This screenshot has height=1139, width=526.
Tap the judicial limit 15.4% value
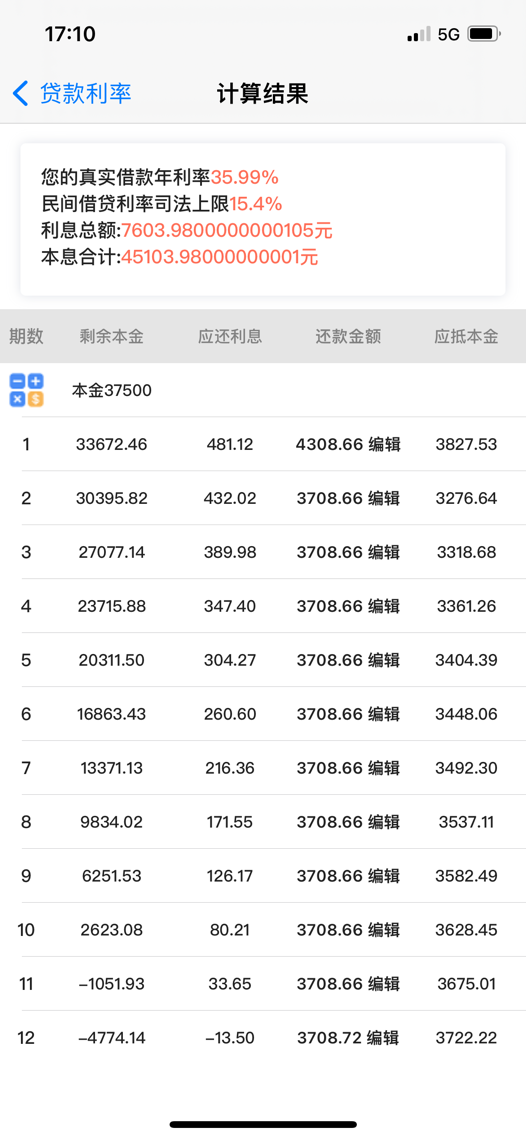click(256, 203)
